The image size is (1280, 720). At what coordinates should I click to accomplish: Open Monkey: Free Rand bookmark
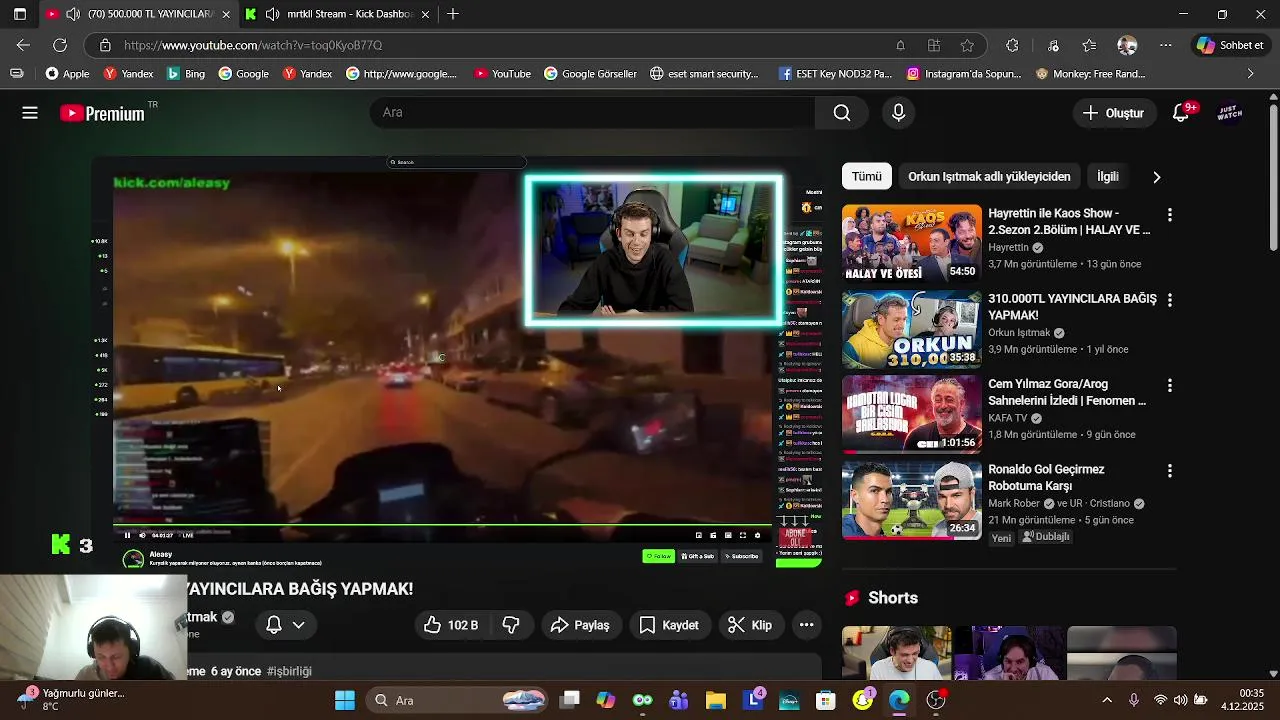1090,73
